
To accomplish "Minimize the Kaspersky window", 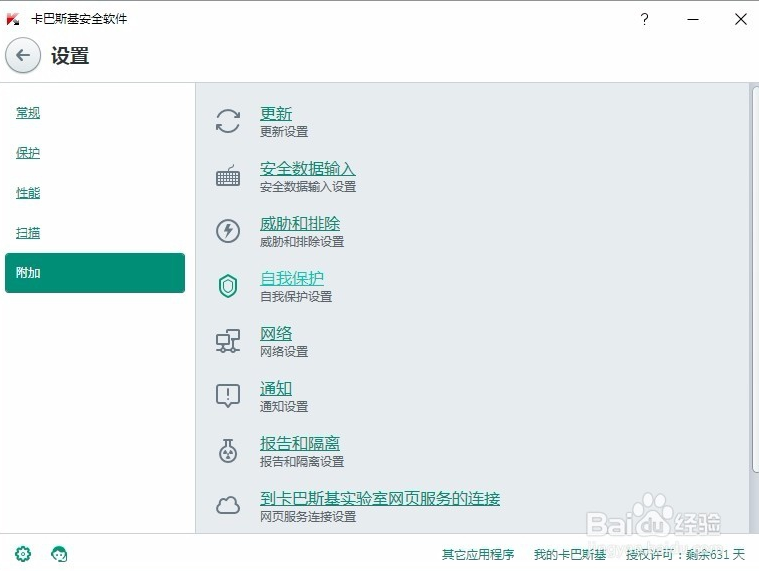I will click(693, 19).
